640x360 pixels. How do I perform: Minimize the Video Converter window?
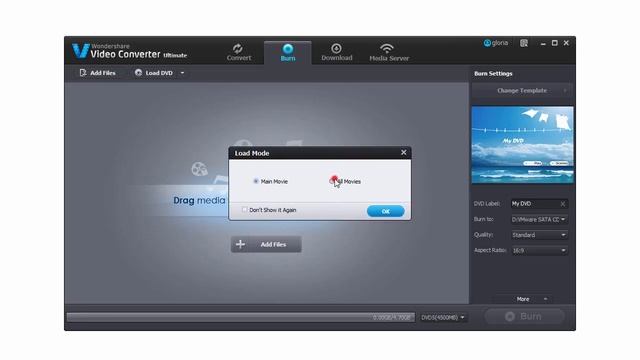pos(543,43)
